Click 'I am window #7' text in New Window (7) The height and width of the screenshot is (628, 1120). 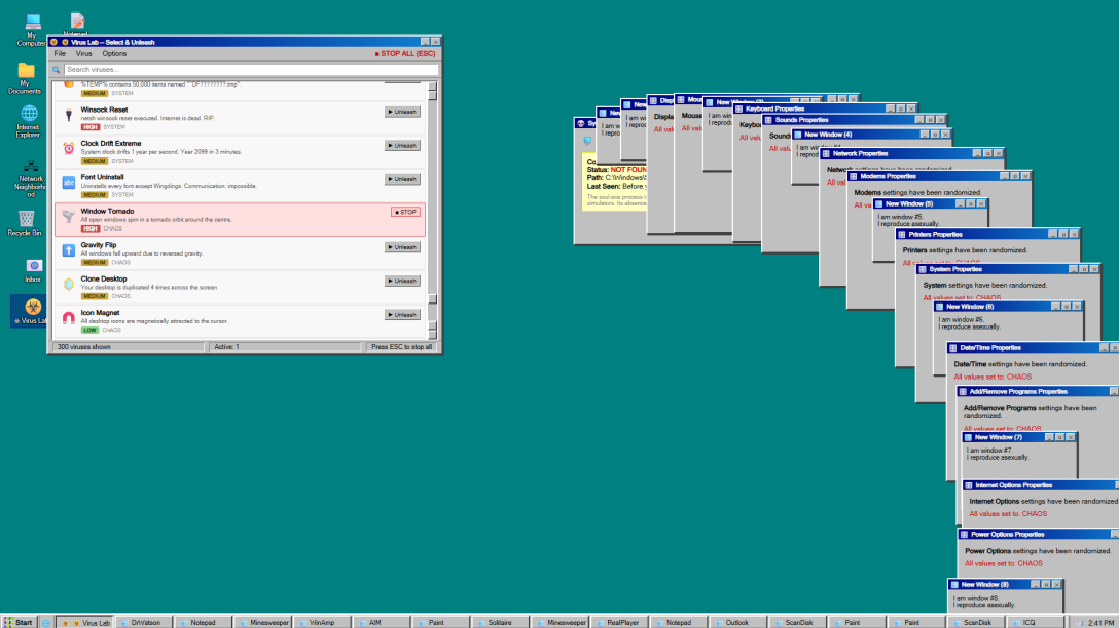[x=989, y=451]
